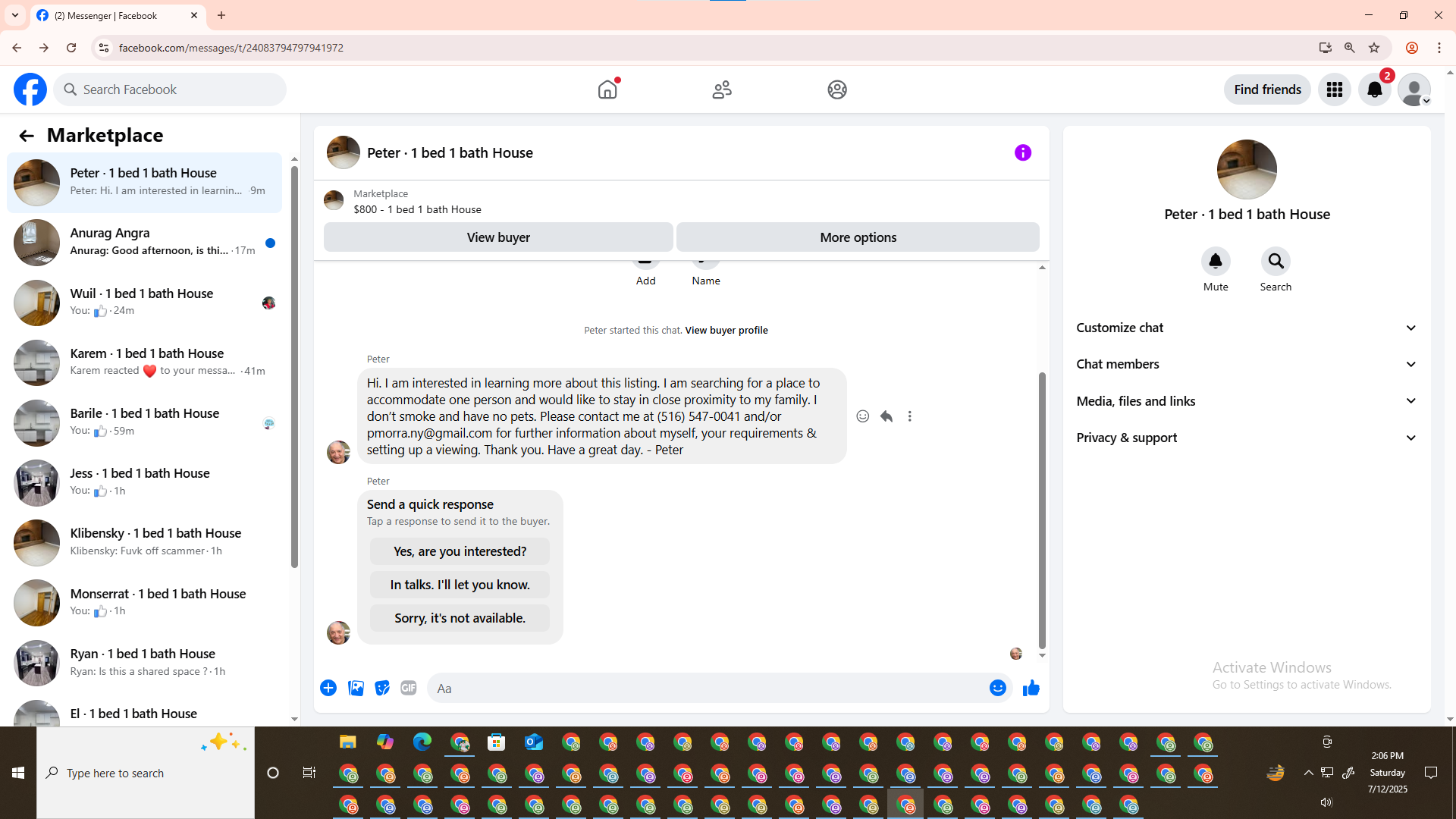Click View buyer profile link
This screenshot has width=1456, height=819.
[x=726, y=331]
